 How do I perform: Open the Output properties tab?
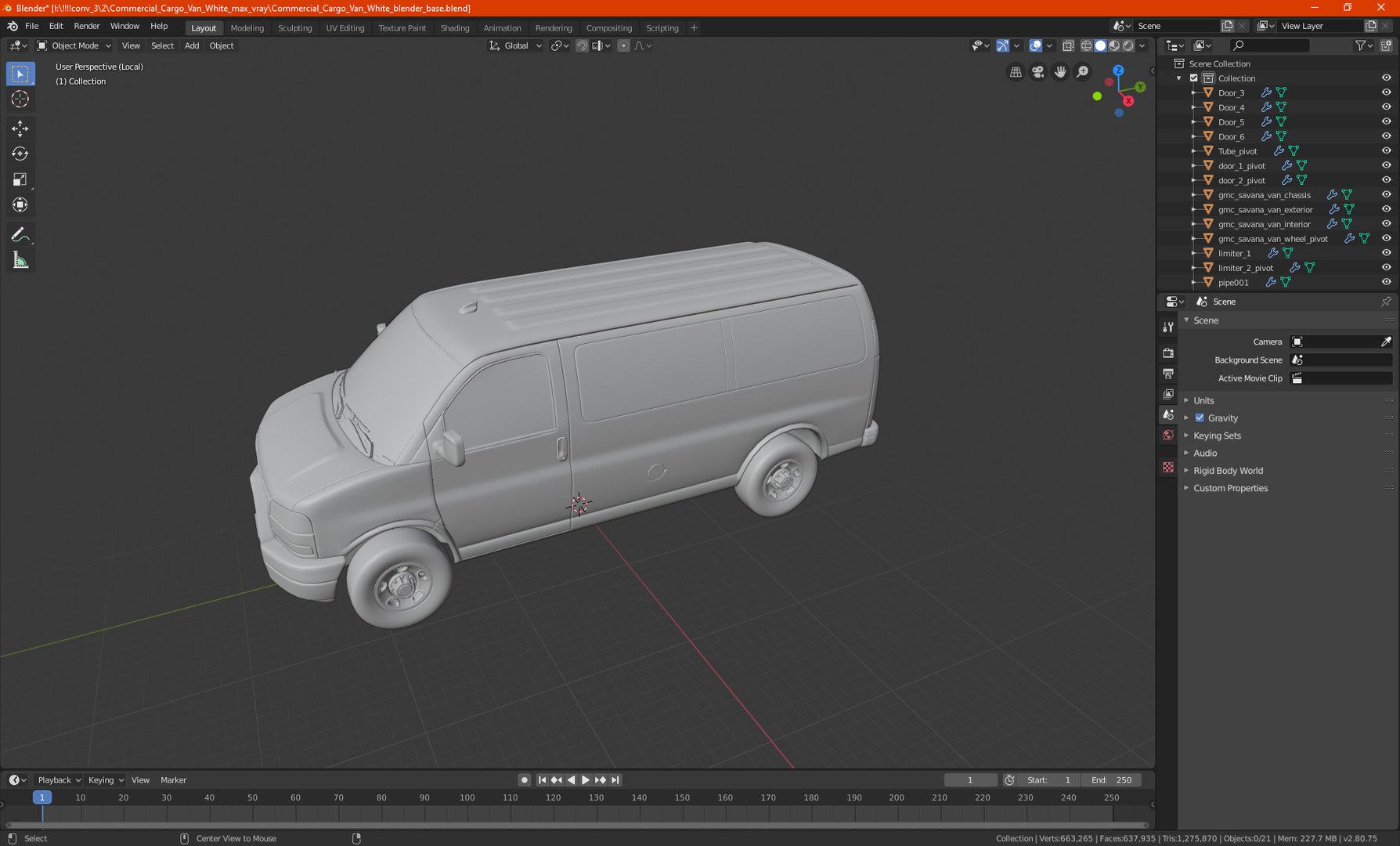coord(1168,374)
